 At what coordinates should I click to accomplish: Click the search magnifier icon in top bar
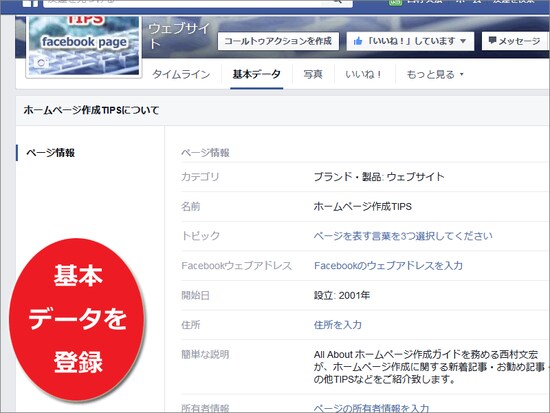pyautogui.click(x=337, y=2)
